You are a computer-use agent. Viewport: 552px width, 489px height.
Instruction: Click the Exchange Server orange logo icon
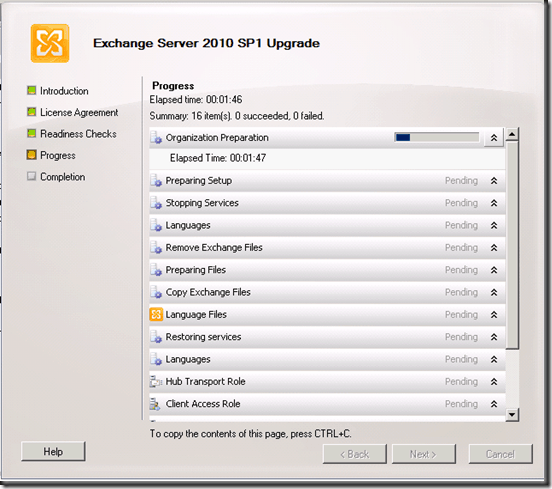pyautogui.click(x=50, y=43)
